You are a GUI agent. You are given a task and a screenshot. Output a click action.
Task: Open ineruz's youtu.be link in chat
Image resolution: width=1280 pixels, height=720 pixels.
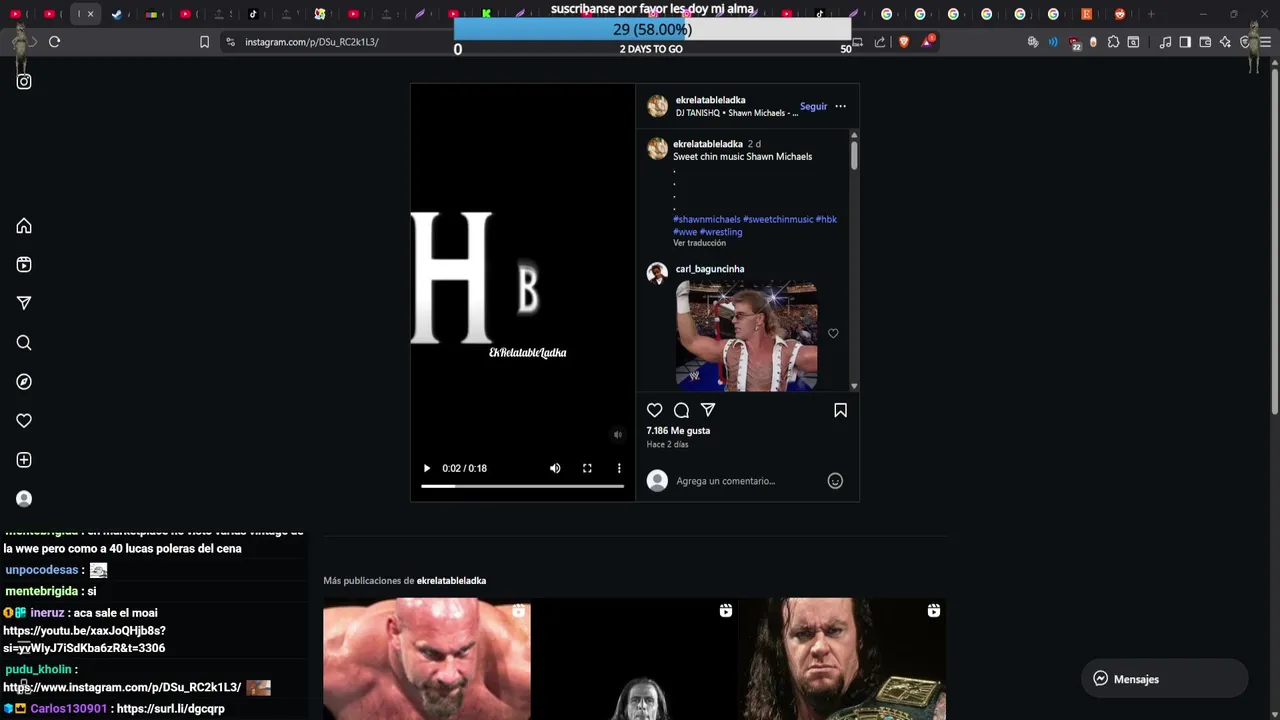tap(84, 640)
